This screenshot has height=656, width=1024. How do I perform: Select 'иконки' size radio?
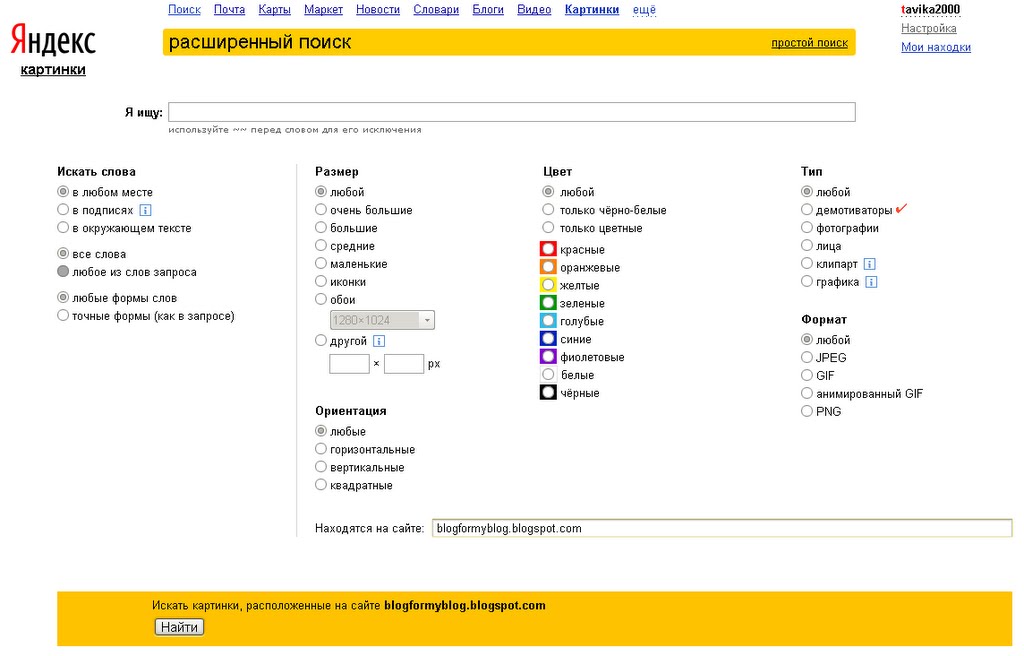tap(321, 282)
